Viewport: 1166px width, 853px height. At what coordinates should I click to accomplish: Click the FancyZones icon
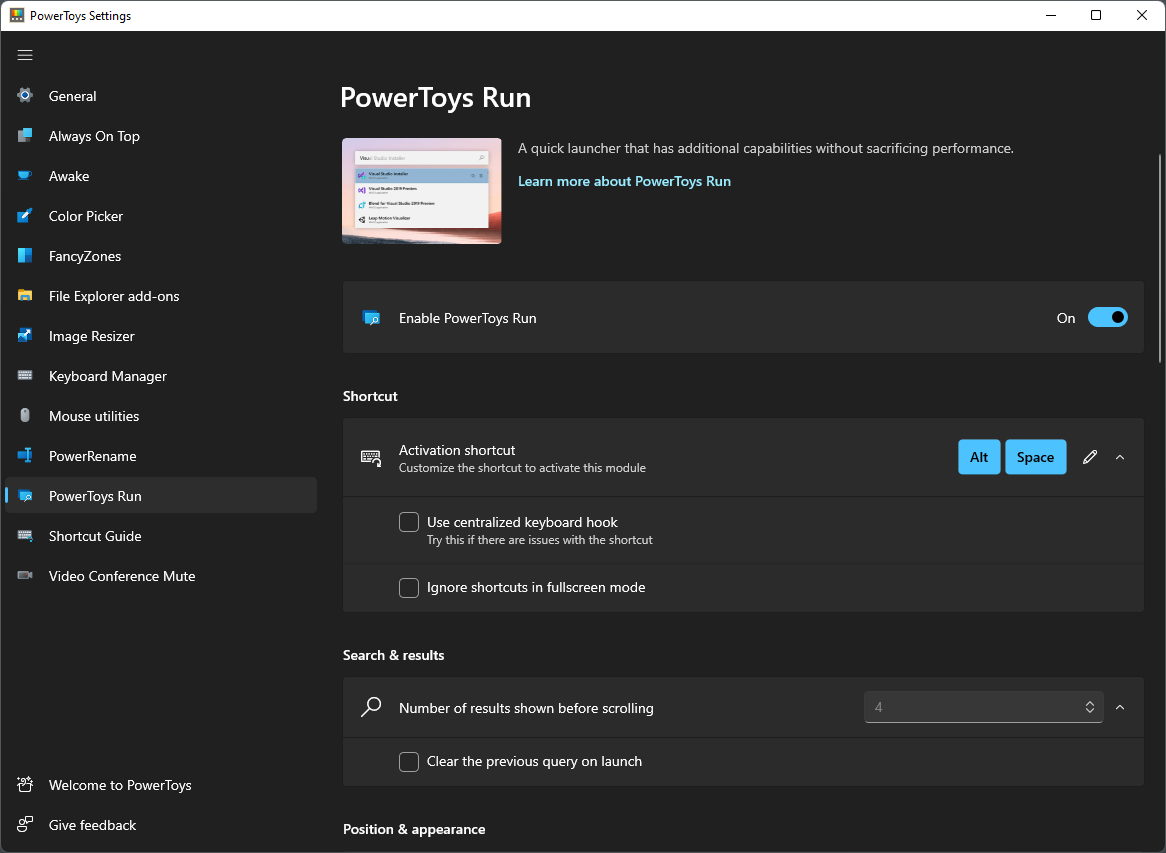(25, 256)
